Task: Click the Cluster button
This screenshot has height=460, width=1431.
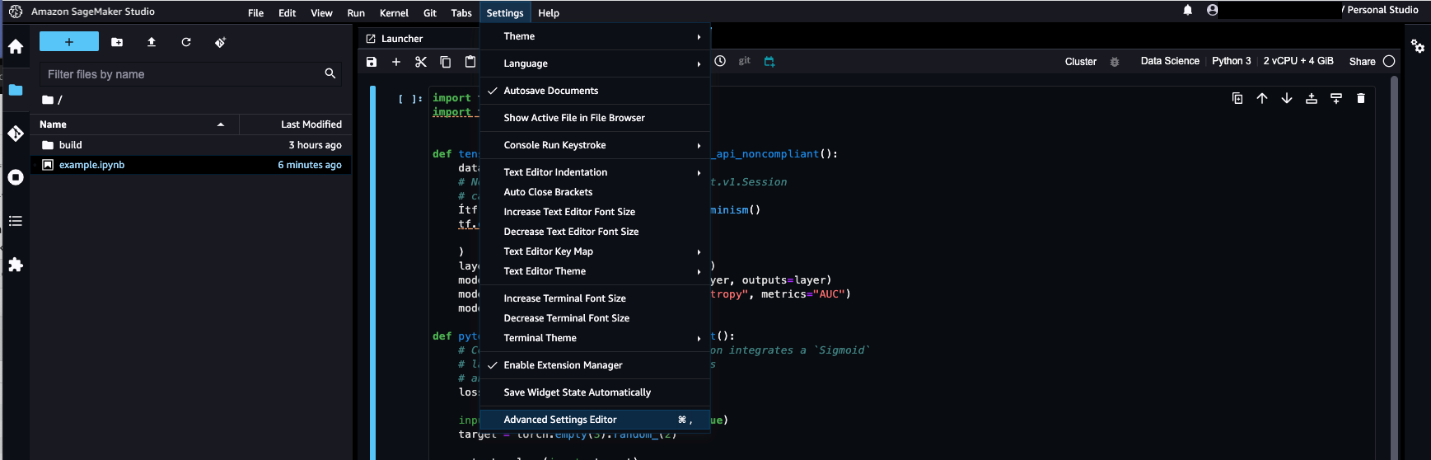Action: coord(1081,61)
